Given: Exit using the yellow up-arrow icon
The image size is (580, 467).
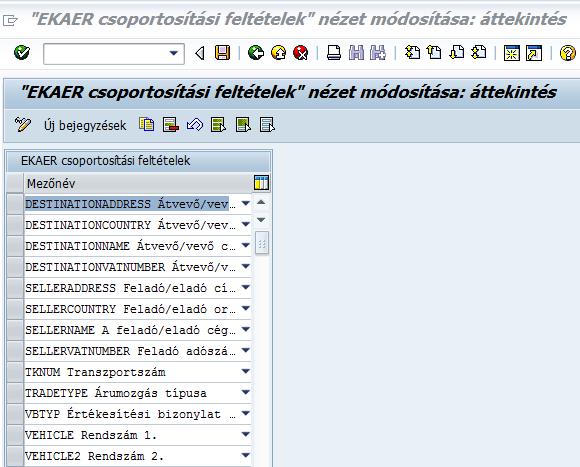Looking at the screenshot, I should (x=279, y=53).
